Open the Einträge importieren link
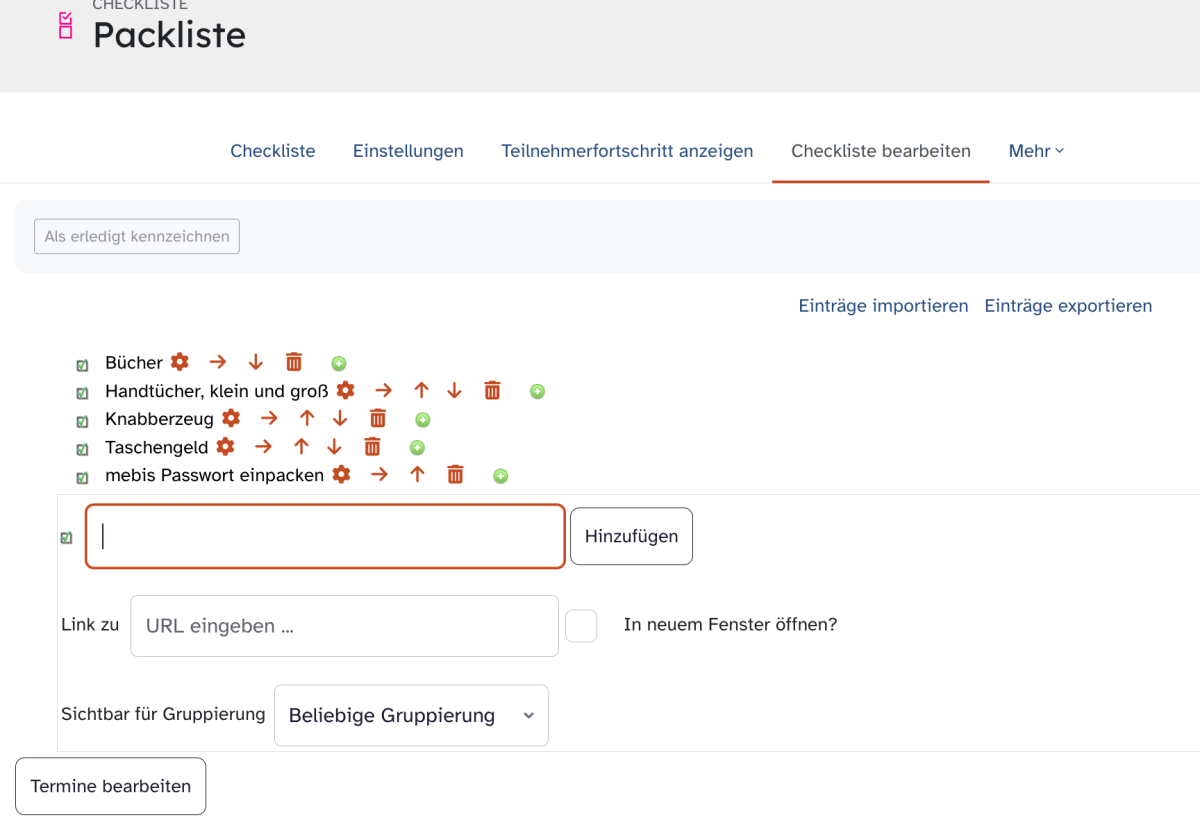The width and height of the screenshot is (1200, 829). [883, 306]
